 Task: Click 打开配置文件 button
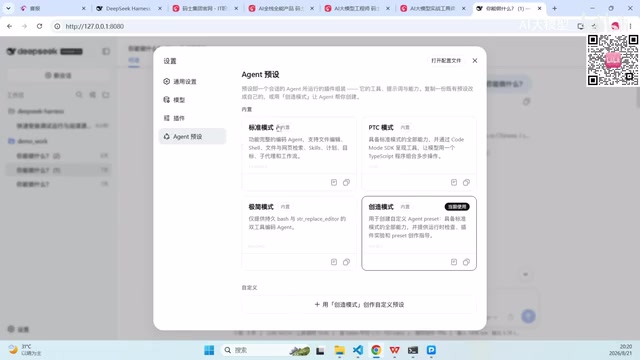(x=446, y=60)
